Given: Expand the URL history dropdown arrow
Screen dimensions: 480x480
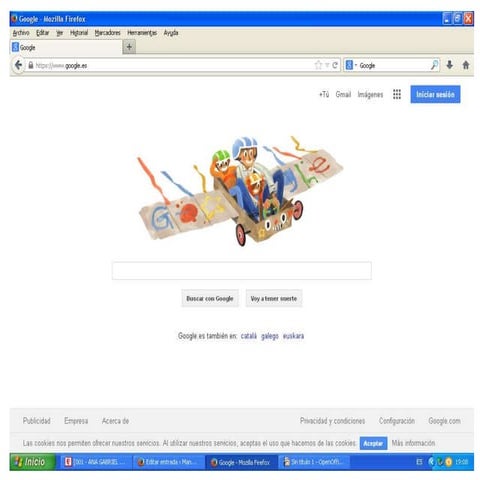Looking at the screenshot, I should coord(327,65).
